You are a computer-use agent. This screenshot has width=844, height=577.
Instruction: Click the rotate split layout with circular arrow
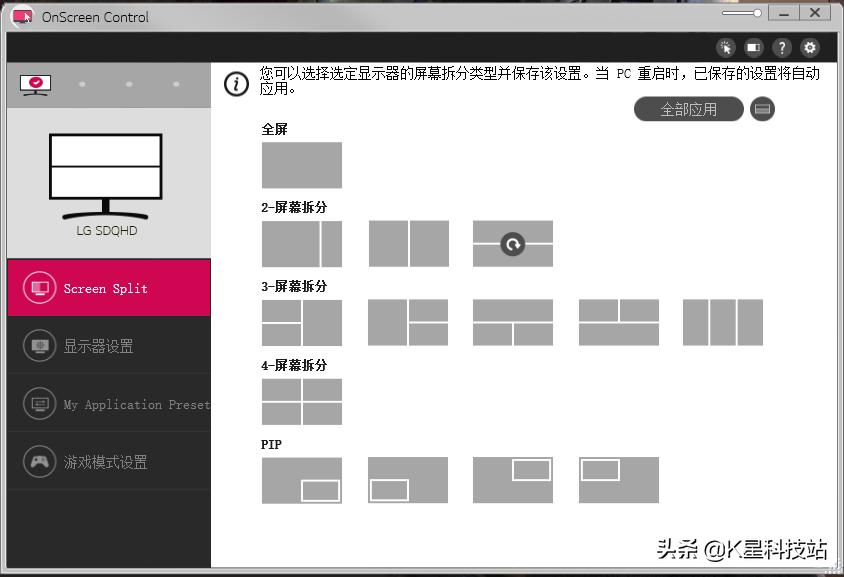pyautogui.click(x=512, y=243)
